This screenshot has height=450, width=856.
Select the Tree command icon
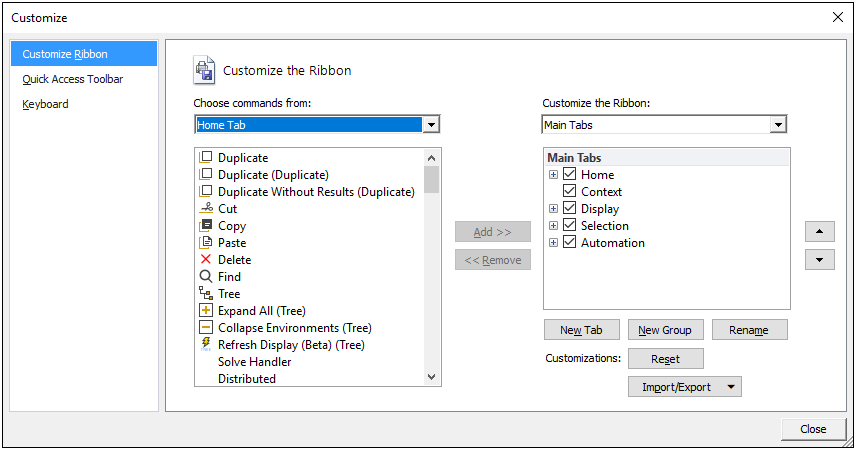[206, 294]
